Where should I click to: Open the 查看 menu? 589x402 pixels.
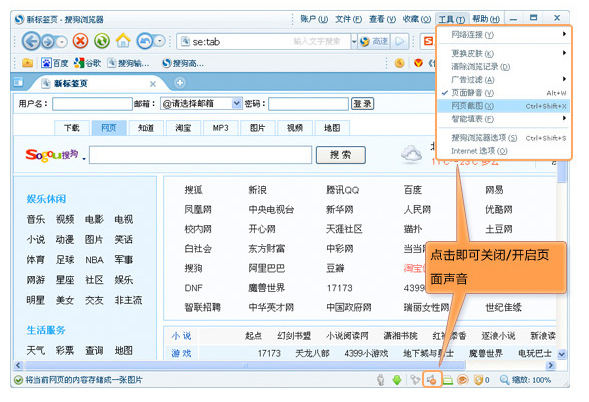point(382,19)
